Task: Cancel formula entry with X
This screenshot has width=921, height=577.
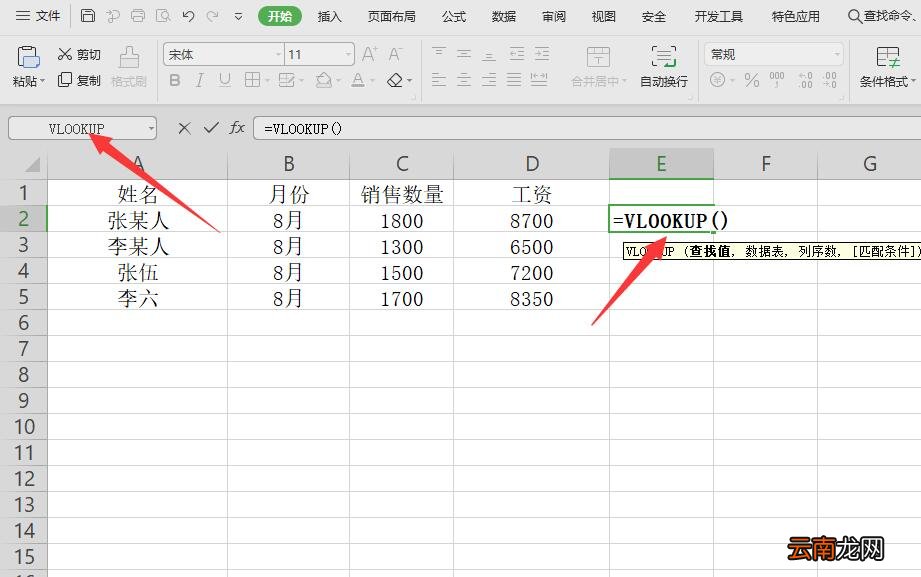Action: click(x=184, y=128)
